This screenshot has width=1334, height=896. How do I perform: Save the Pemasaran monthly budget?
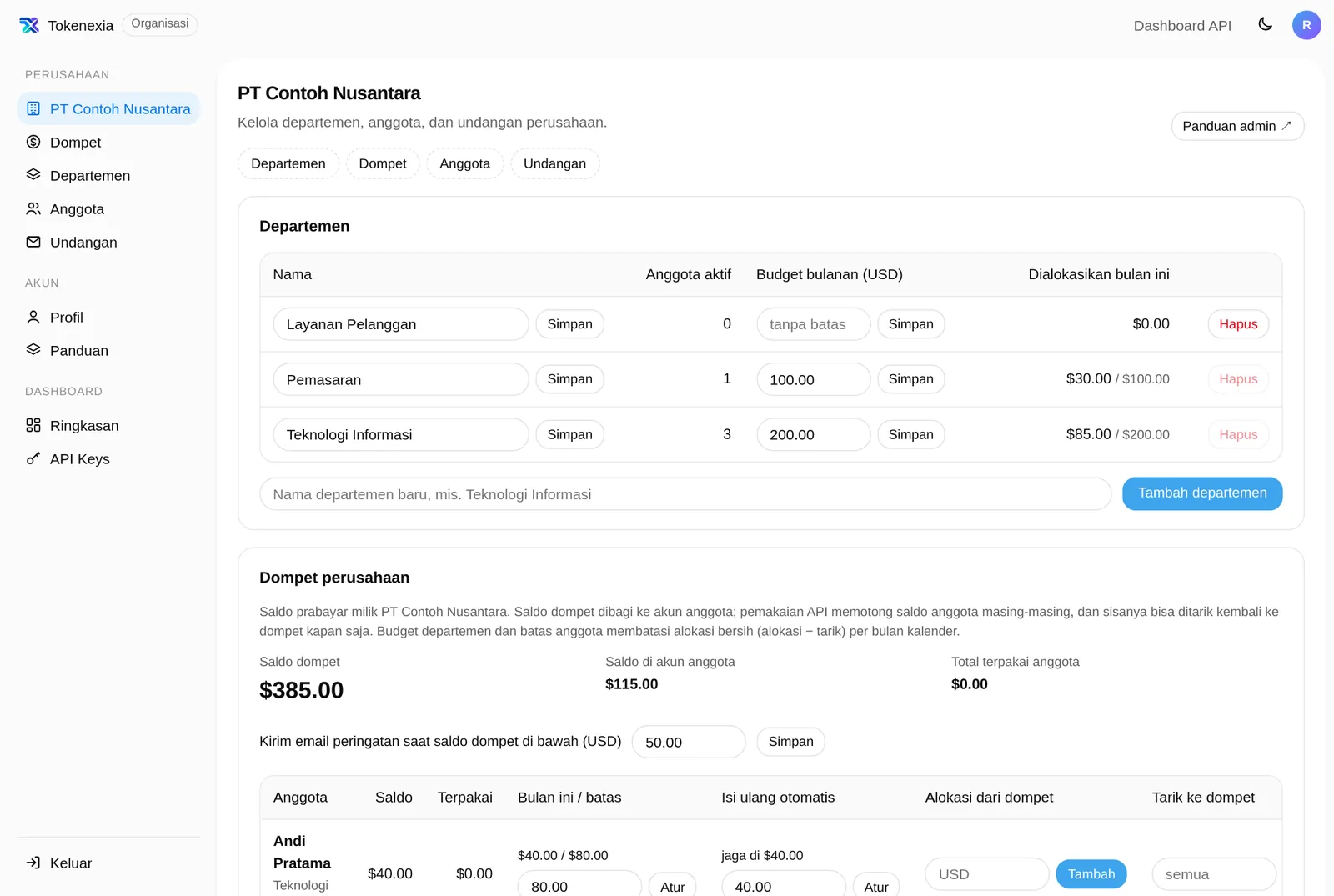point(911,379)
